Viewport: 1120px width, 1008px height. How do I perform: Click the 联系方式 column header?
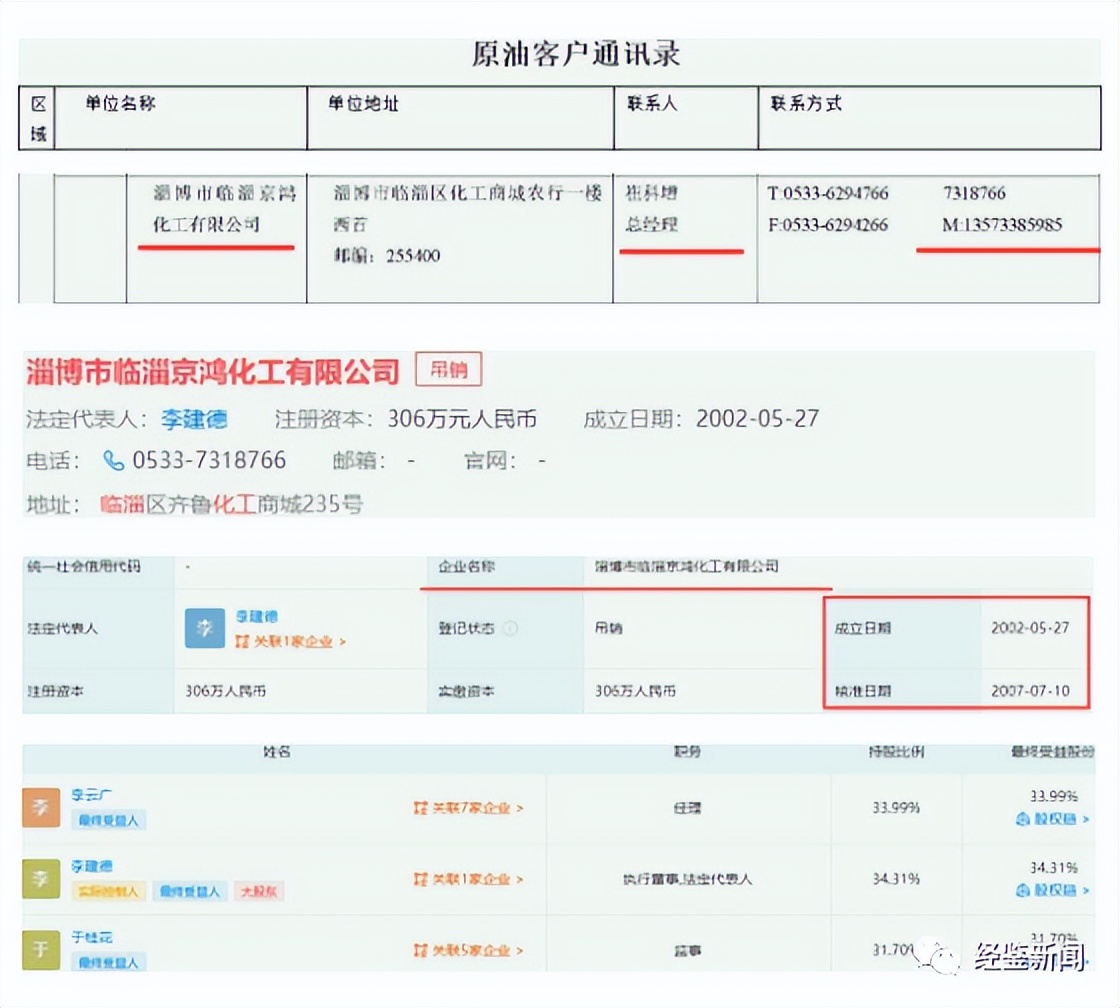point(806,104)
